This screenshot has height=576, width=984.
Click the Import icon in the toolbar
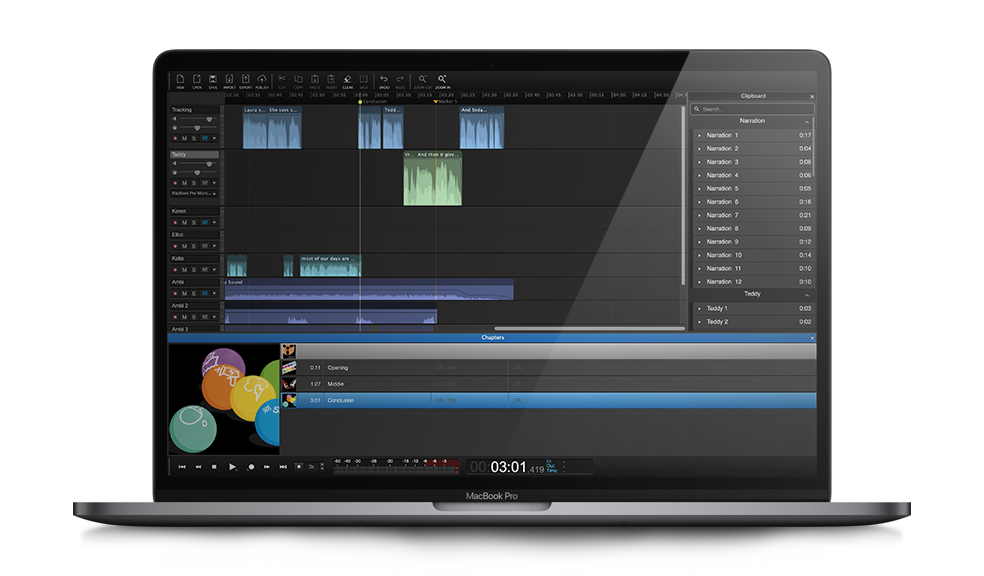click(x=229, y=80)
